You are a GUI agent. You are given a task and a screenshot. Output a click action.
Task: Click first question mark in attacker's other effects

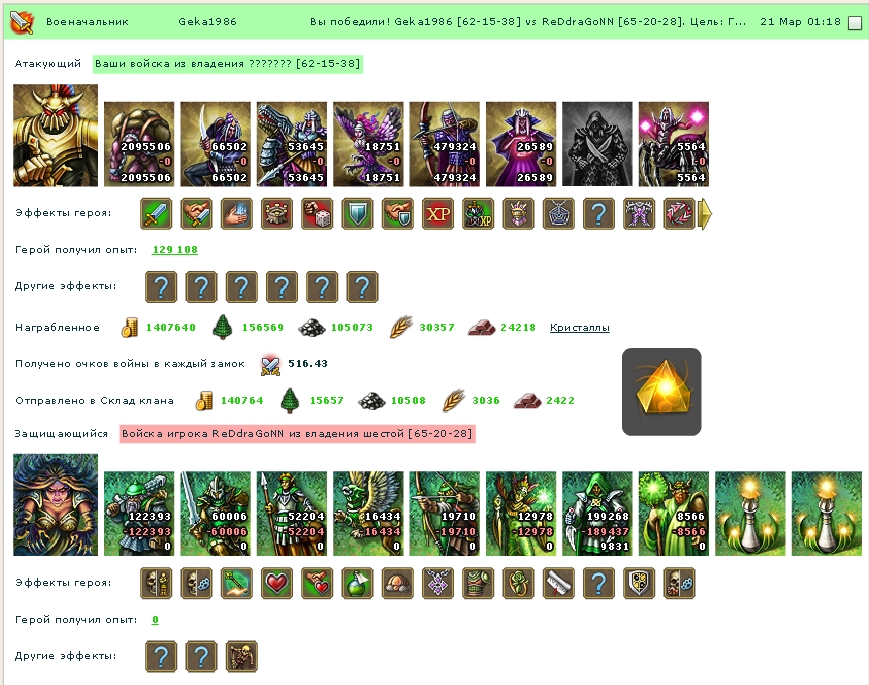[161, 287]
